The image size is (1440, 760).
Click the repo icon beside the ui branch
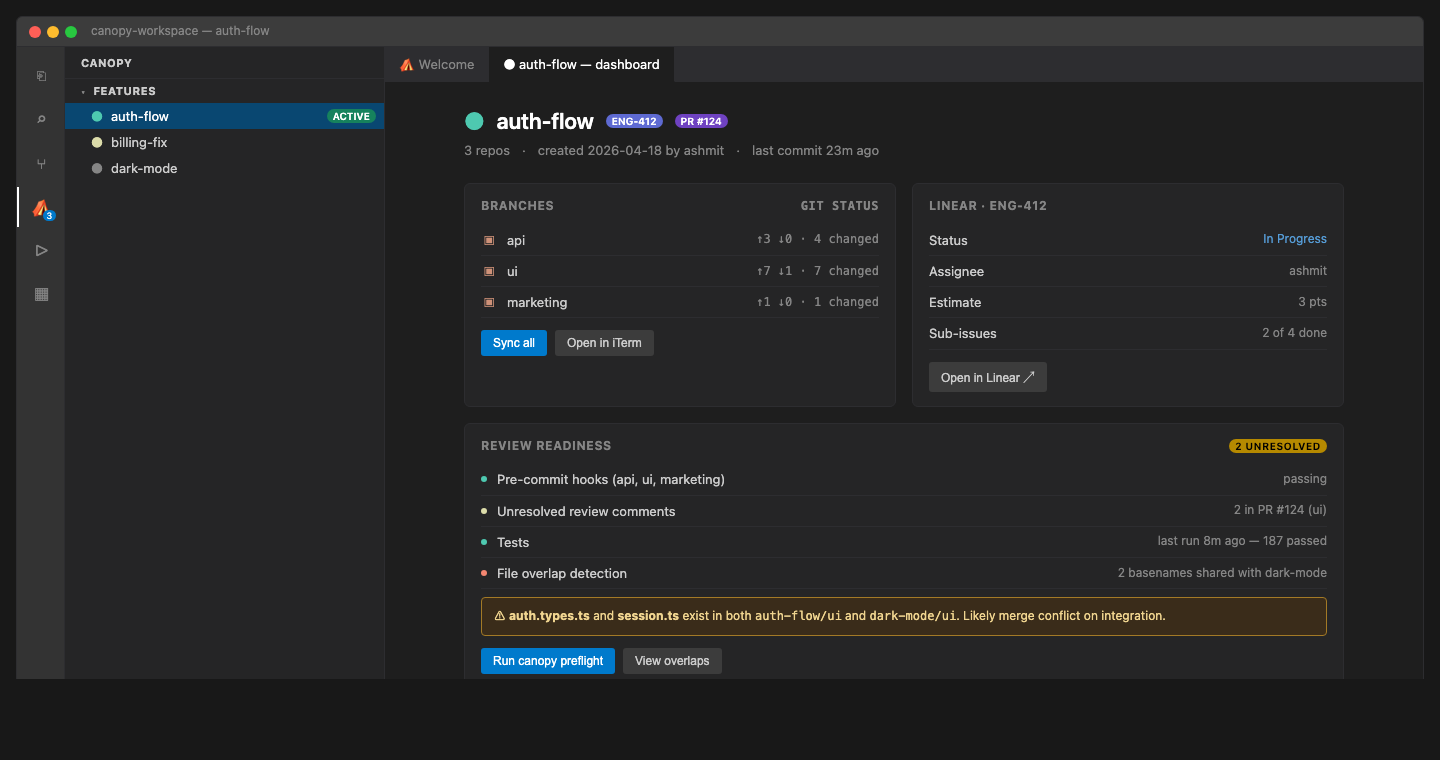click(x=488, y=271)
